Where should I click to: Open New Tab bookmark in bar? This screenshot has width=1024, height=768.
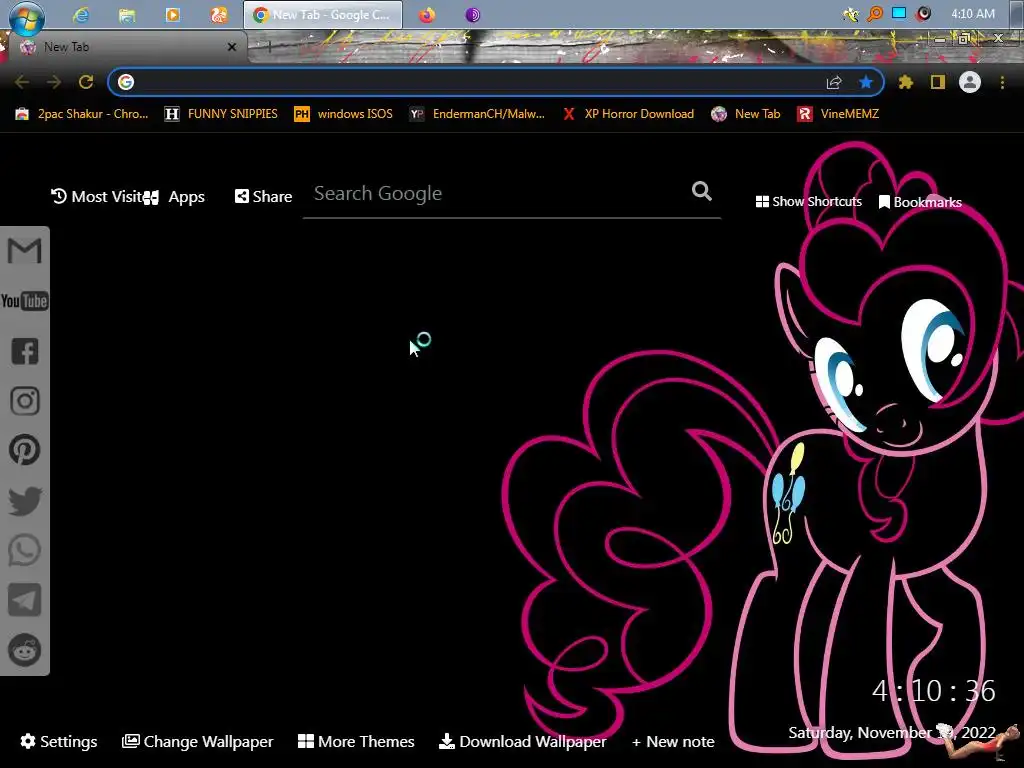tap(746, 114)
